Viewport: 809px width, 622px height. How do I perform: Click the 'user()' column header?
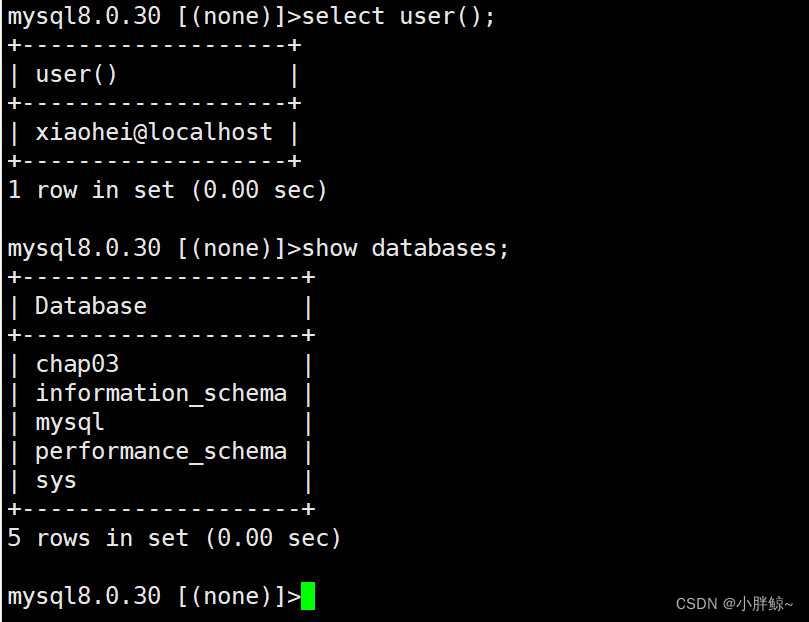(76, 75)
